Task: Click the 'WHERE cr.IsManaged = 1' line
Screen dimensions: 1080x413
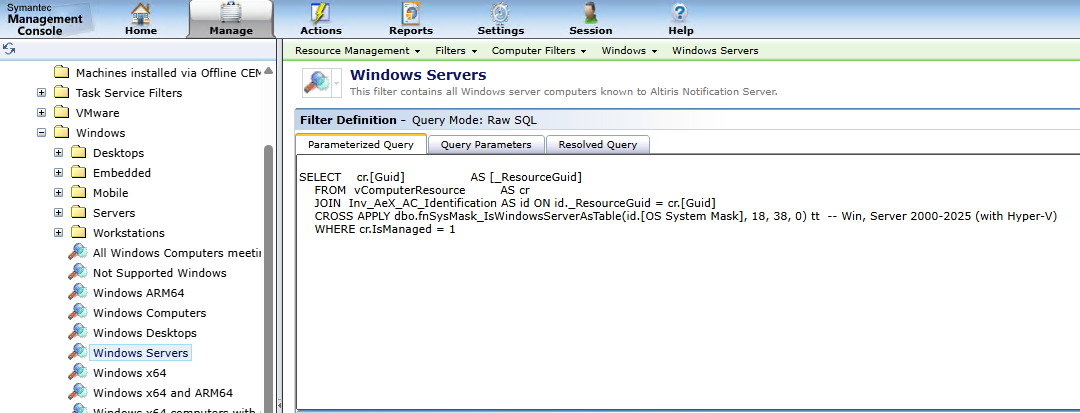Action: click(x=385, y=229)
